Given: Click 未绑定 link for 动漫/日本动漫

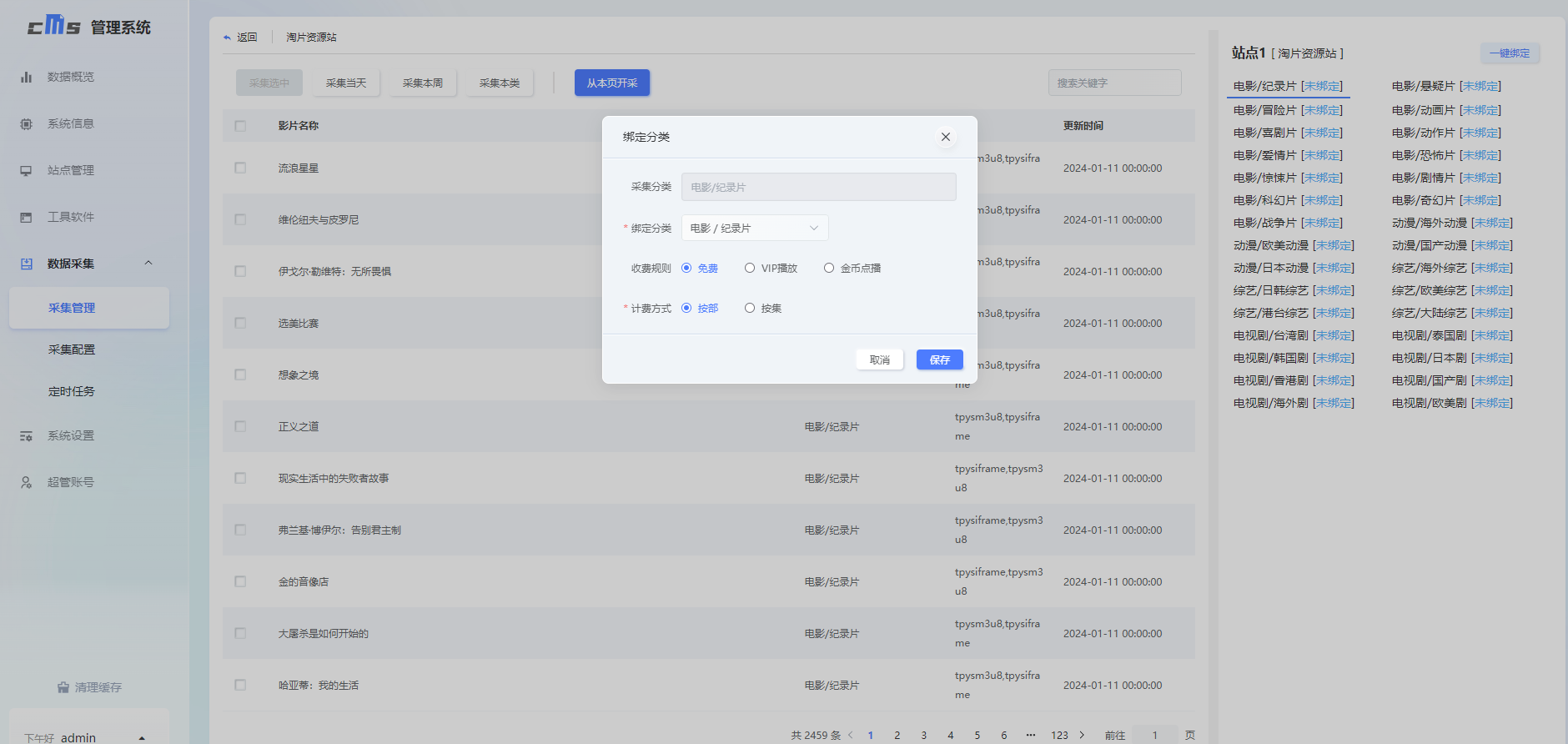Looking at the screenshot, I should click(x=1334, y=268).
